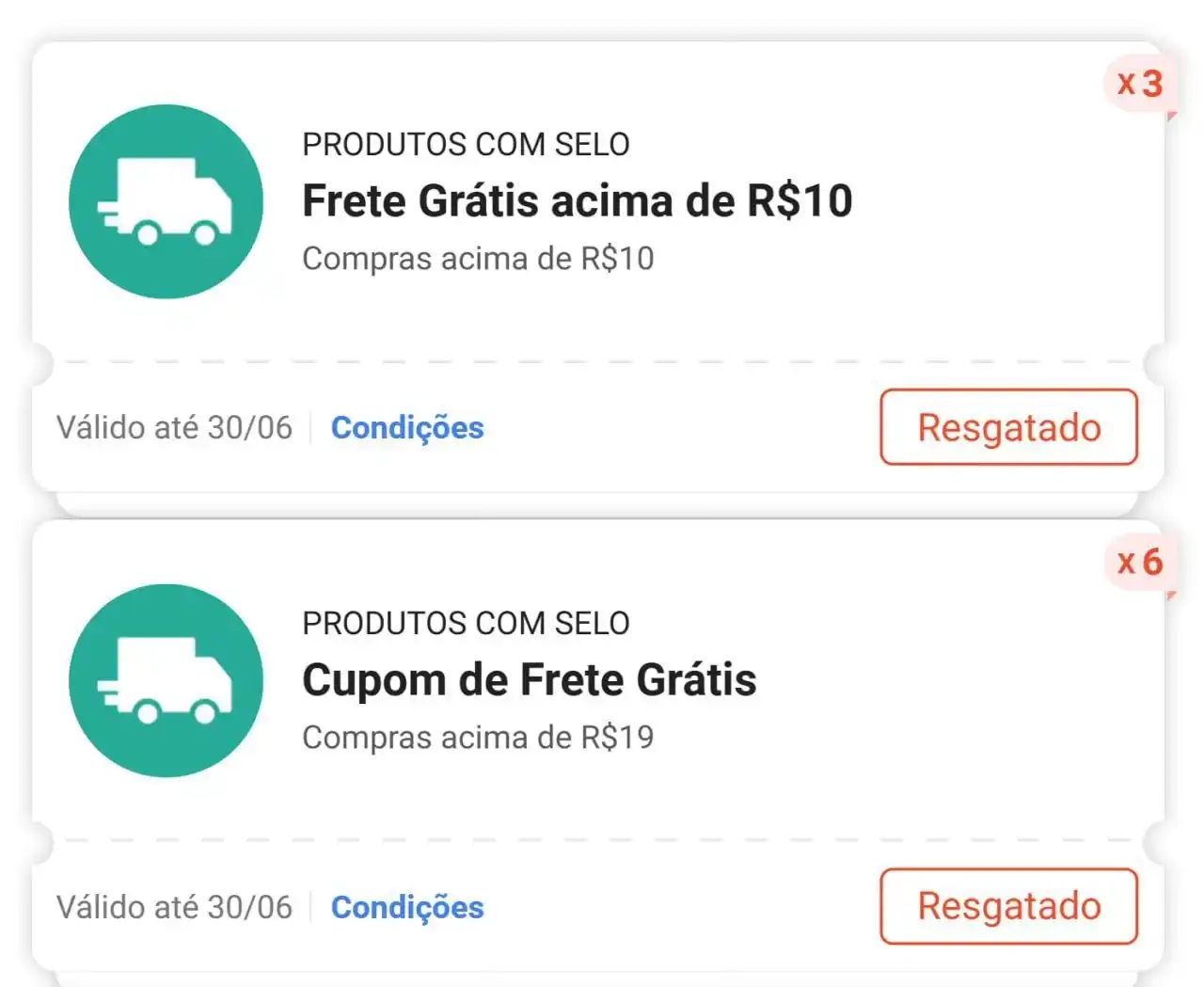Tap the x6 quantity badge
The height and width of the screenshot is (987, 1204).
1139,564
